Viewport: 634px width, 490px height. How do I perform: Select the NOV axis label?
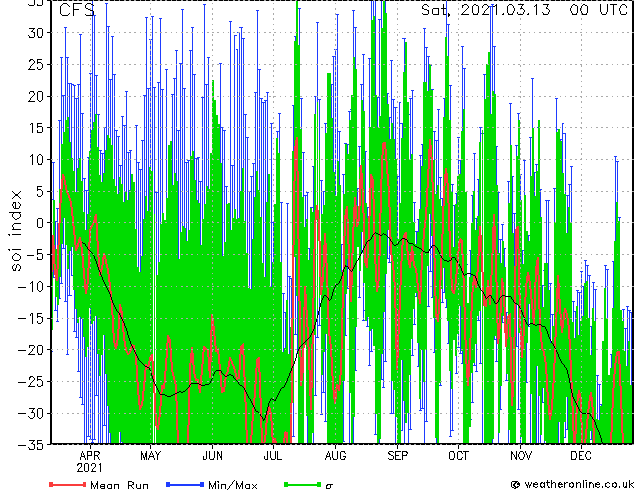point(521,456)
